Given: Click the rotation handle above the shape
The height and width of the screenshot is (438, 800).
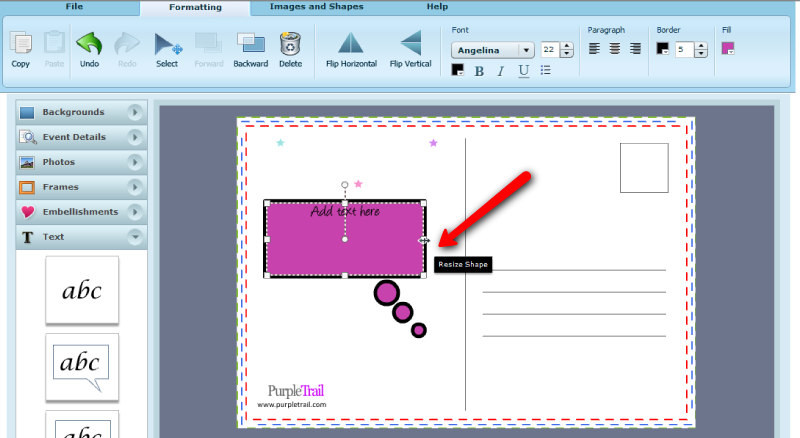Looking at the screenshot, I should tap(345, 185).
